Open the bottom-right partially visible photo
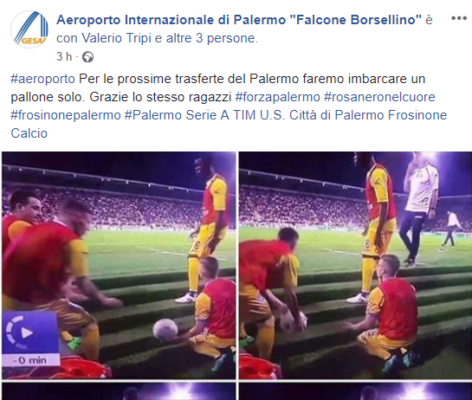472x400 pixels. (x=355, y=391)
